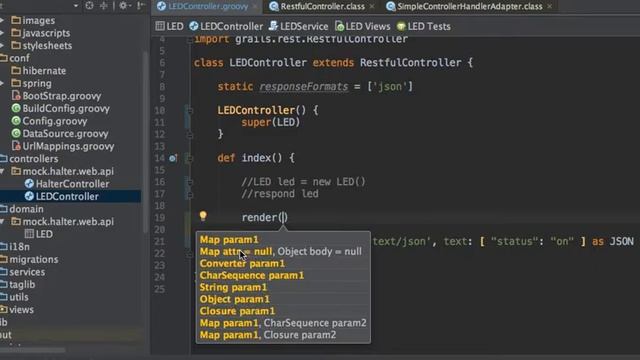640x360 pixels.
Task: Choose 'Converter param1' in parameter popup
Action: pyautogui.click(x=242, y=263)
